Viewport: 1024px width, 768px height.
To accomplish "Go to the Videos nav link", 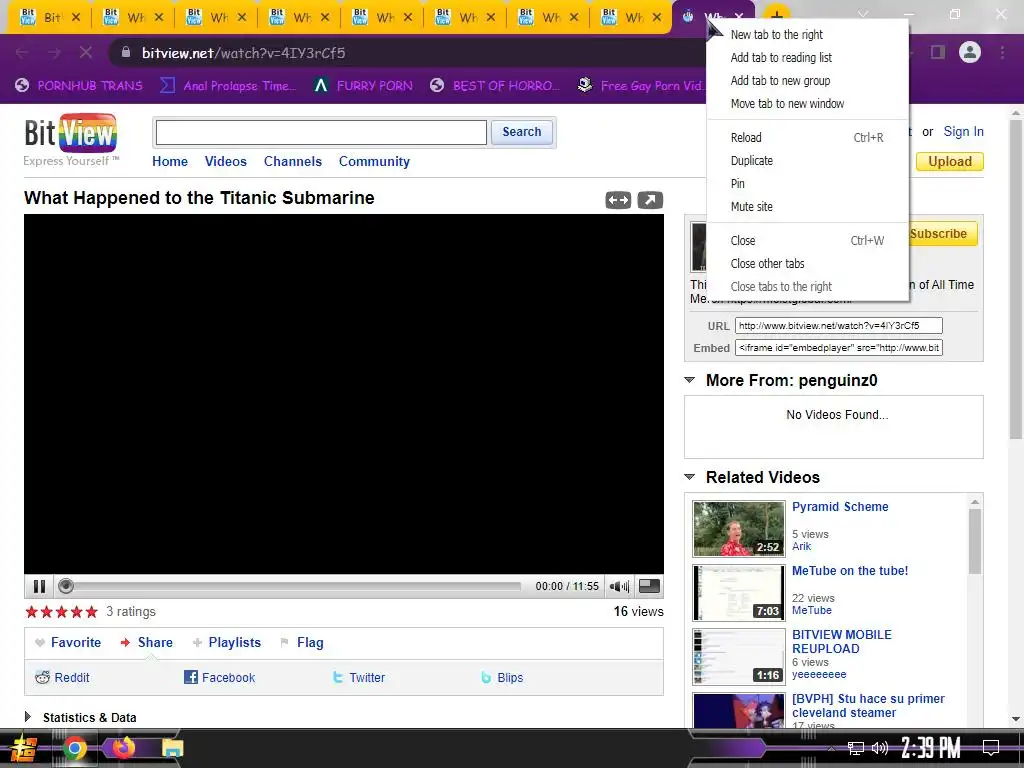I will (x=225, y=161).
